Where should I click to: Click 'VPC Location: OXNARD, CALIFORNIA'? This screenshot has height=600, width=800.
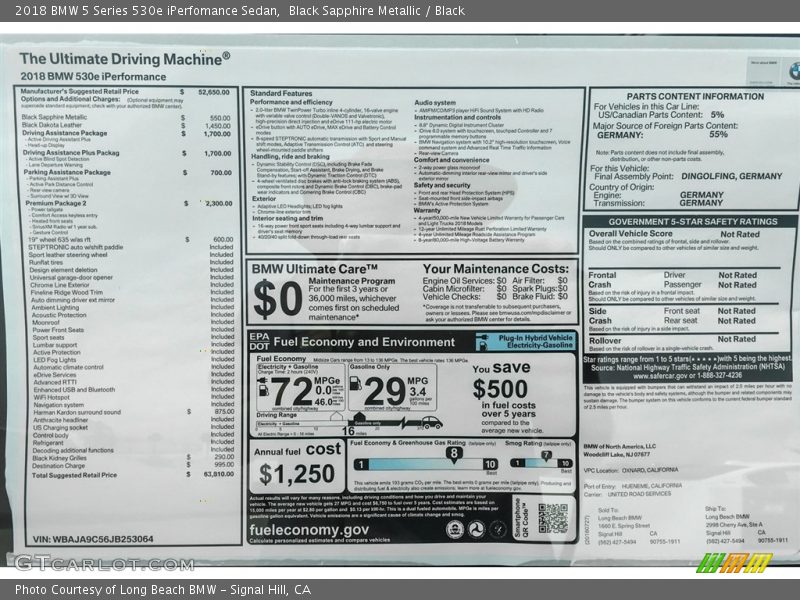pos(631,469)
